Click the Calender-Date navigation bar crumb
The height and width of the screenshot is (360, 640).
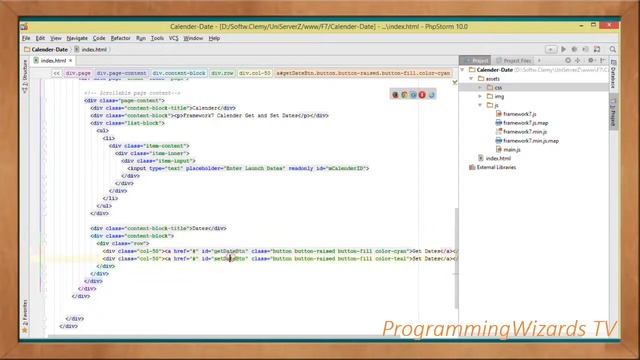coord(46,49)
